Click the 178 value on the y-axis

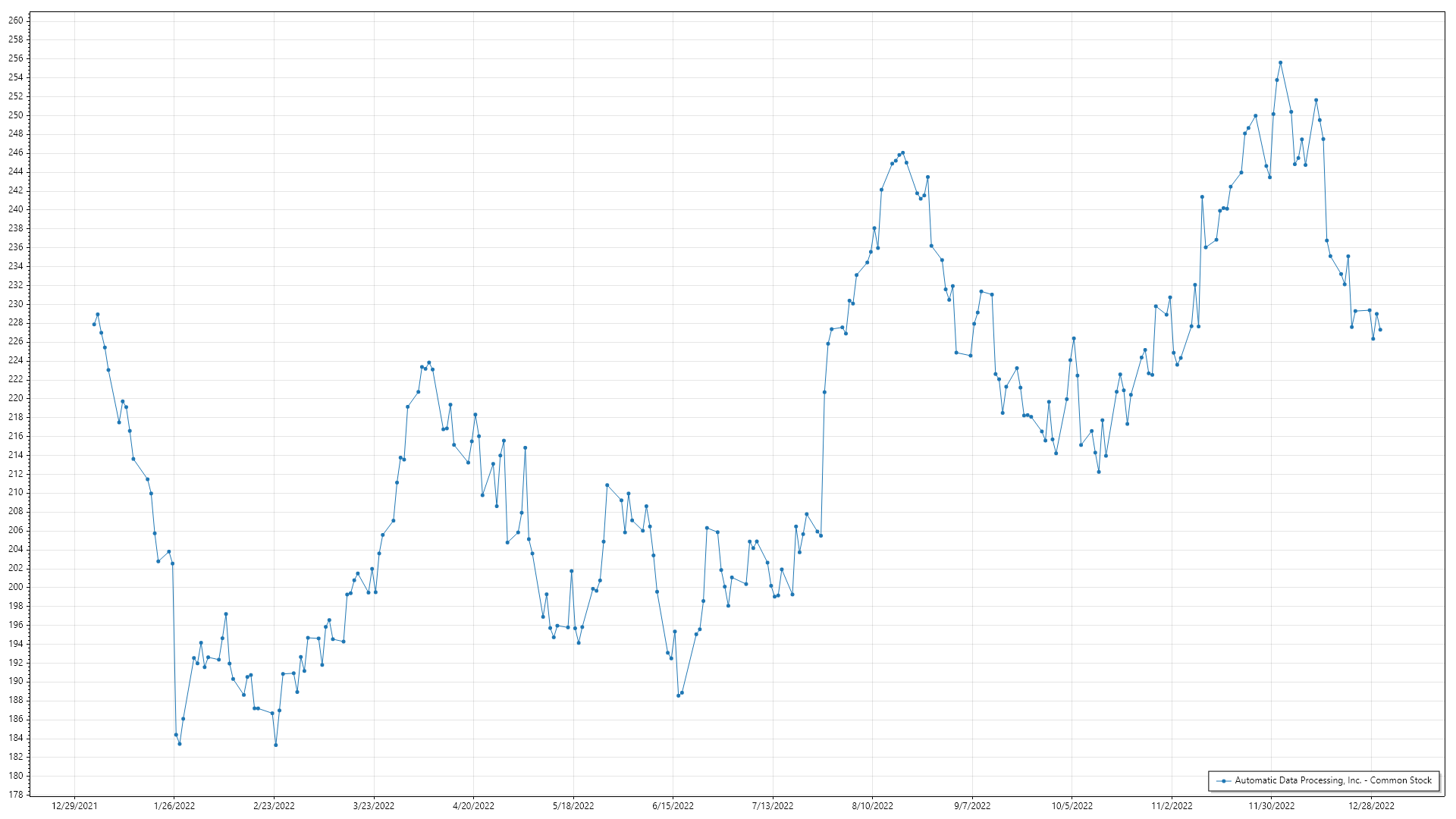tap(16, 795)
